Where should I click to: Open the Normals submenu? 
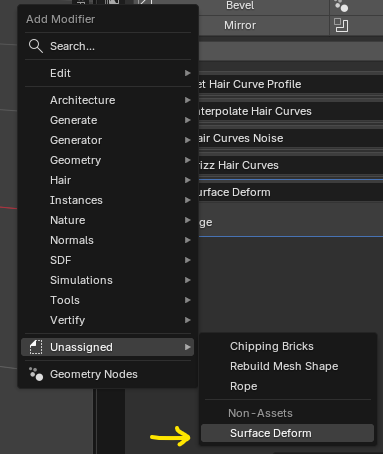[107, 240]
